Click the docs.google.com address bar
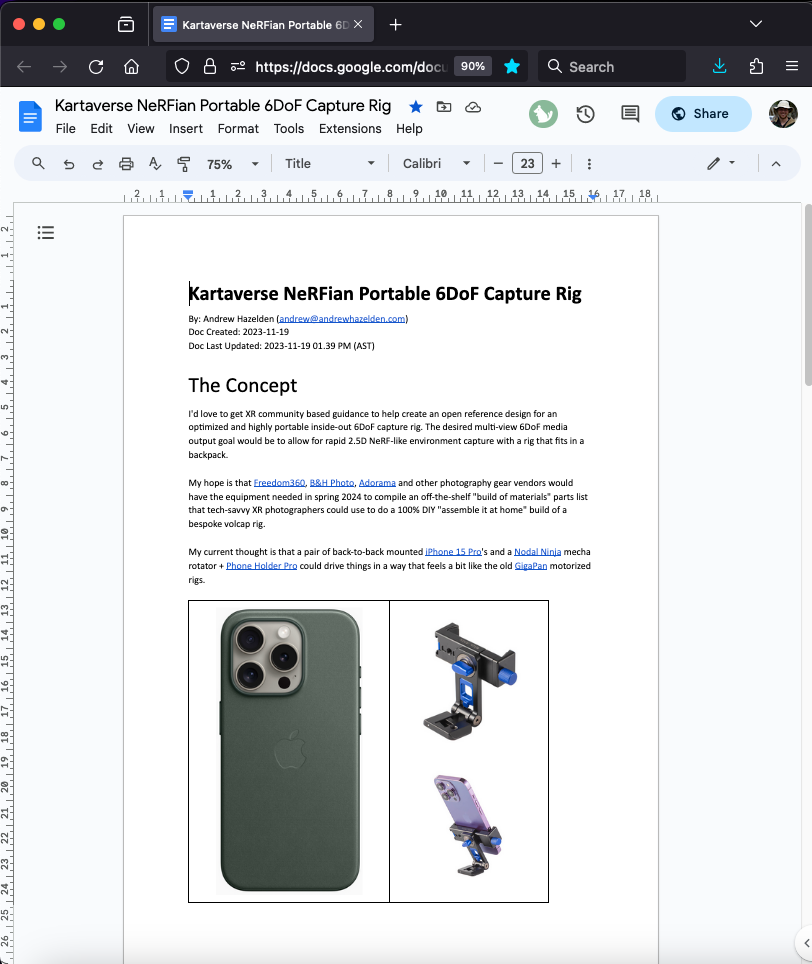This screenshot has width=812, height=964. pyautogui.click(x=350, y=66)
